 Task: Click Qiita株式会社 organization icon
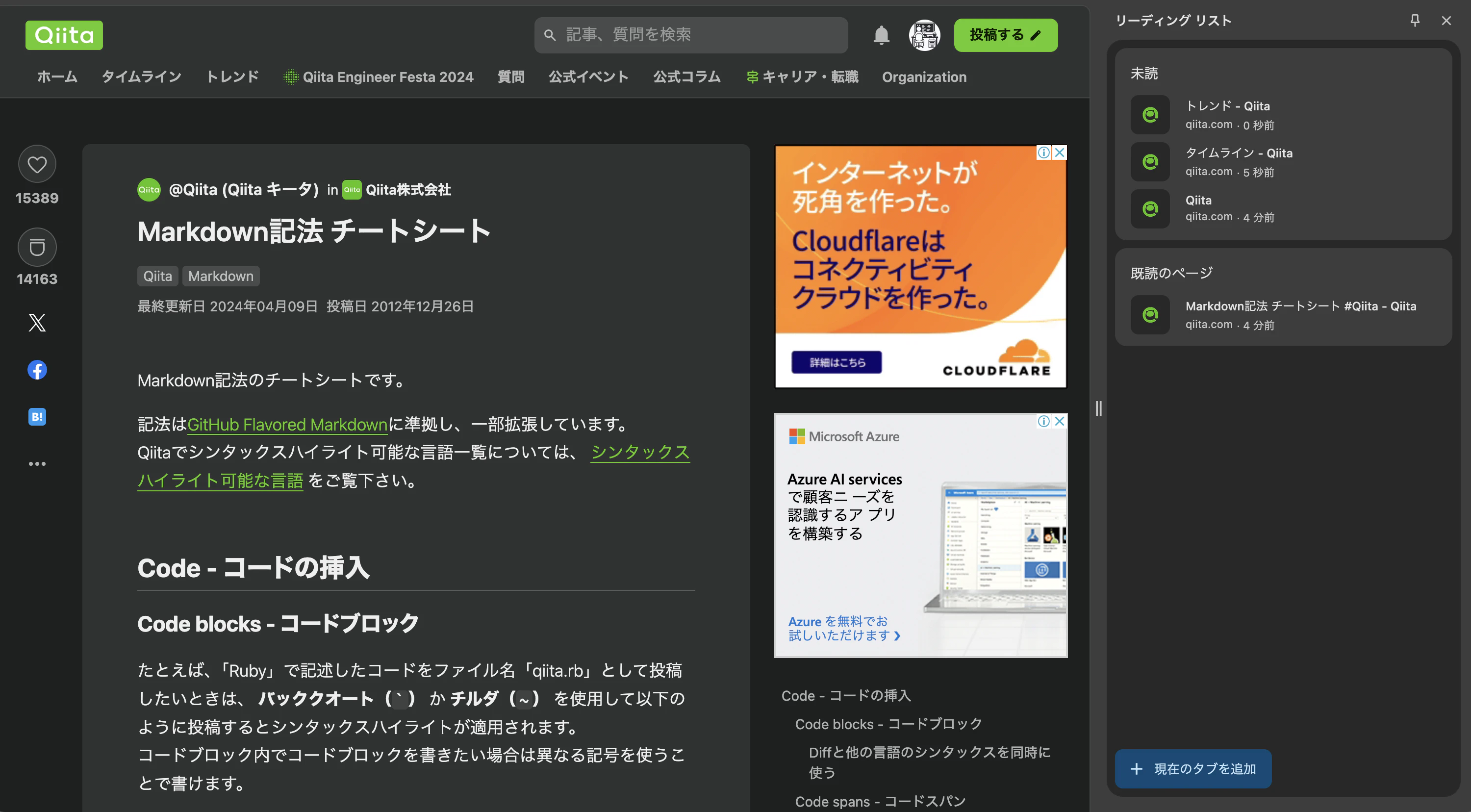352,190
